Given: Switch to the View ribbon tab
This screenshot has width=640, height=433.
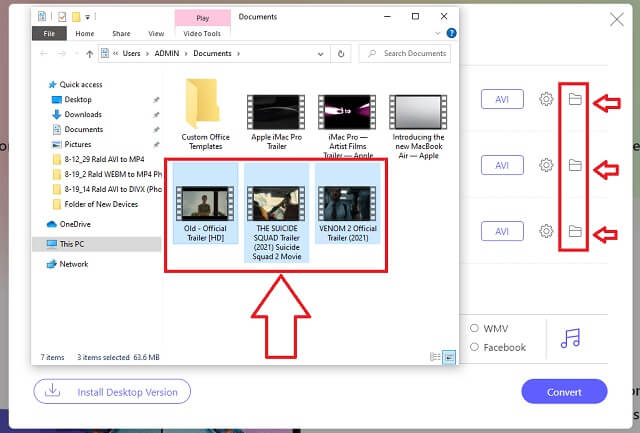Looking at the screenshot, I should (x=156, y=33).
